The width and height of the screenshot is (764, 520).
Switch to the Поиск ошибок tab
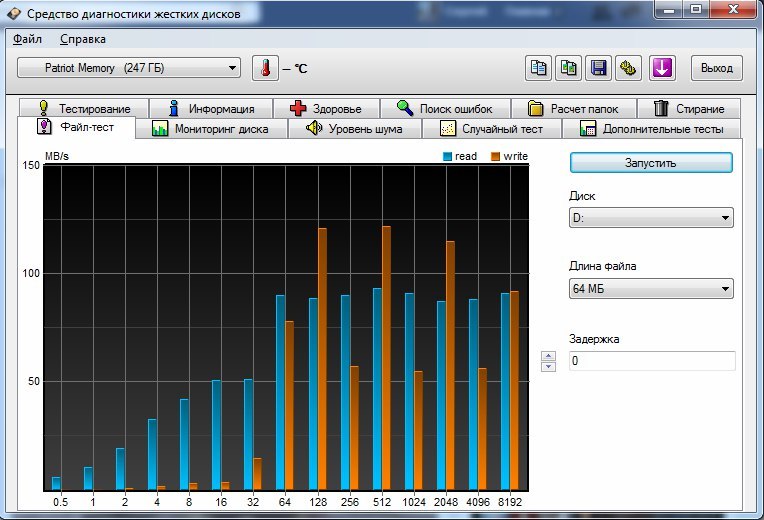coord(446,108)
